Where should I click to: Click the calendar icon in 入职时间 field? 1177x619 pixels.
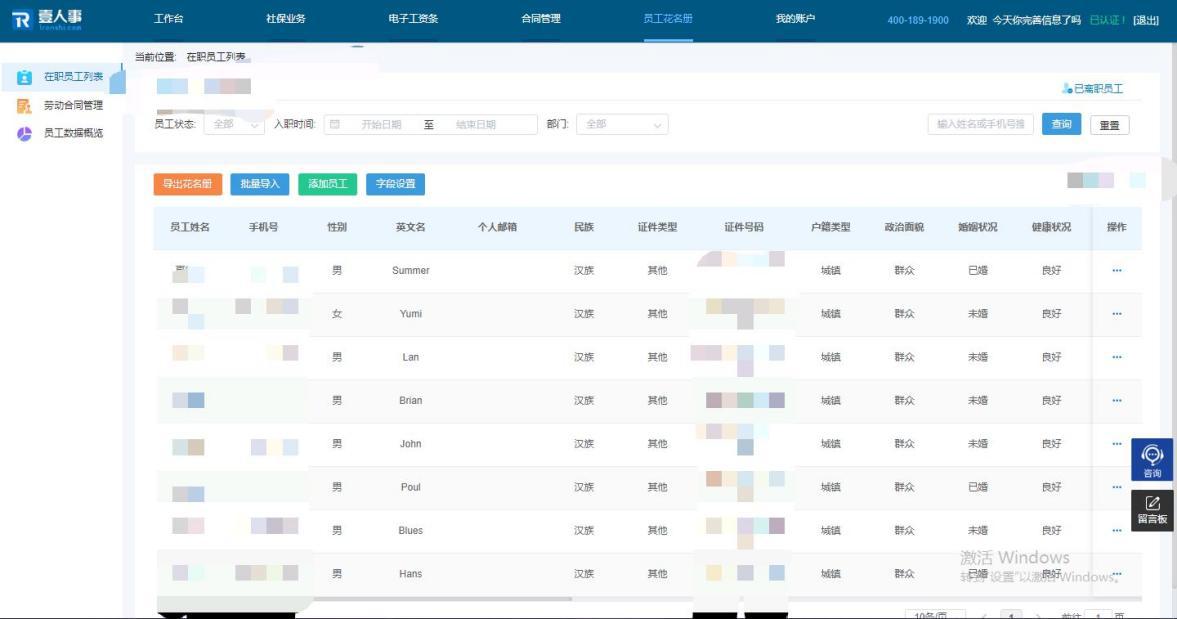pyautogui.click(x=335, y=125)
